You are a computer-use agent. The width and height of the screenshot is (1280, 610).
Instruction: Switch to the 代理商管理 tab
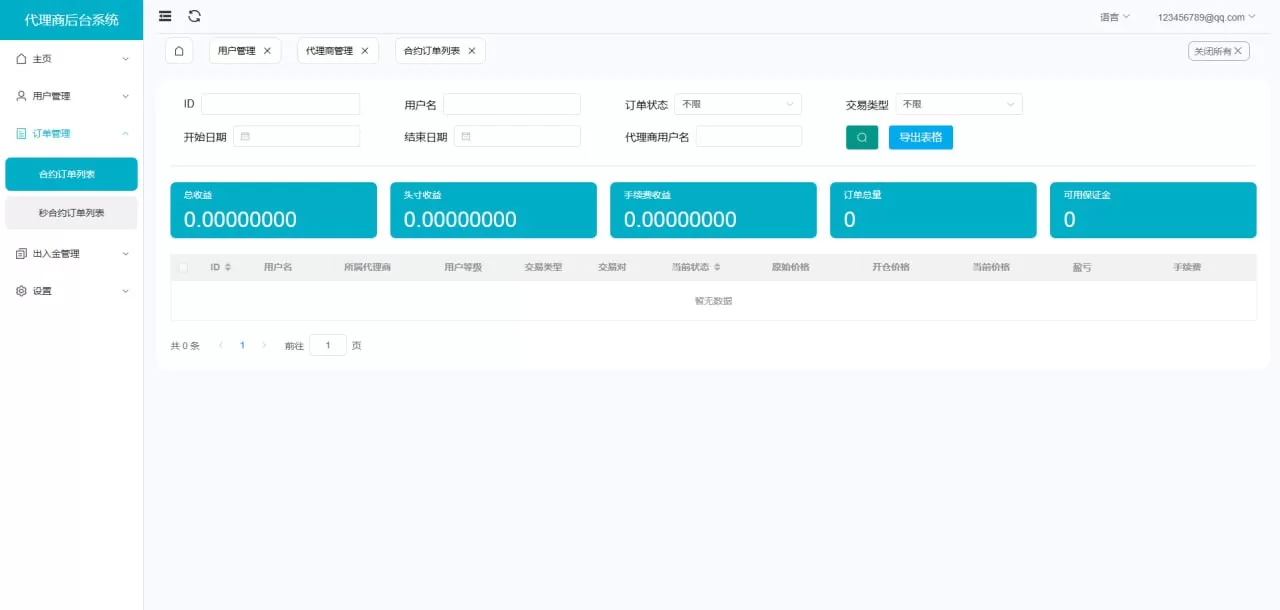pos(330,50)
